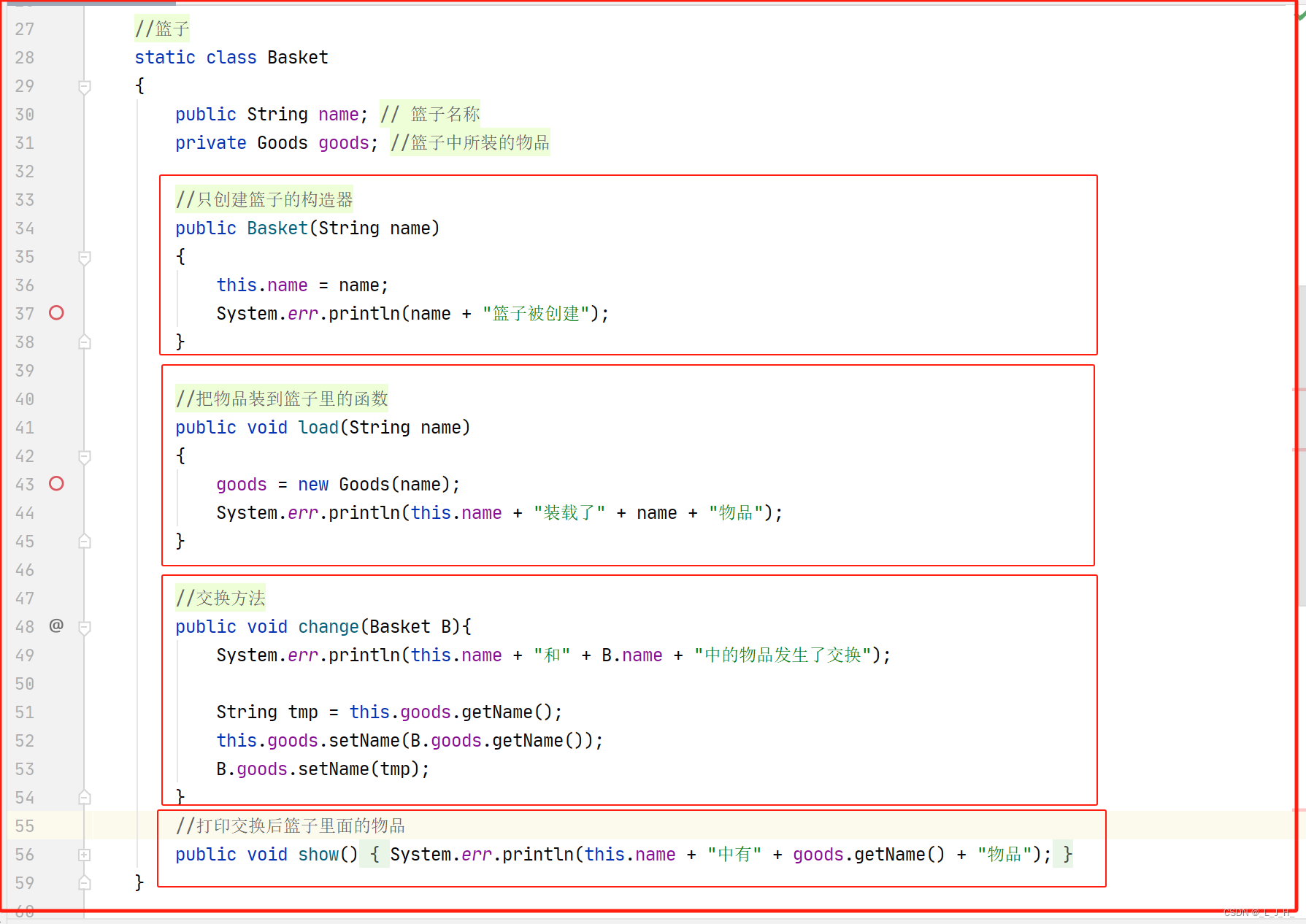Screen dimensions: 1306x924
Task: Collapse the Basket class fold at line 29
Action: [85, 87]
